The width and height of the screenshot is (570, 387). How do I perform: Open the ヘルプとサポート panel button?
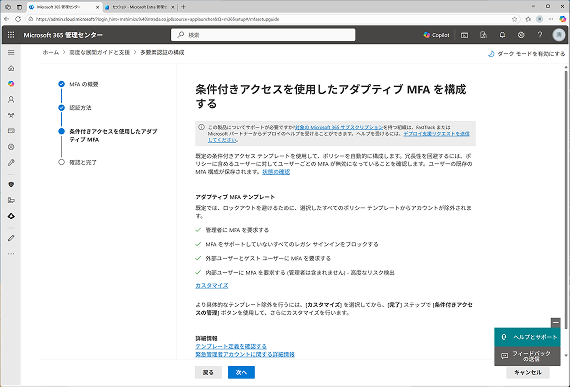(x=527, y=337)
